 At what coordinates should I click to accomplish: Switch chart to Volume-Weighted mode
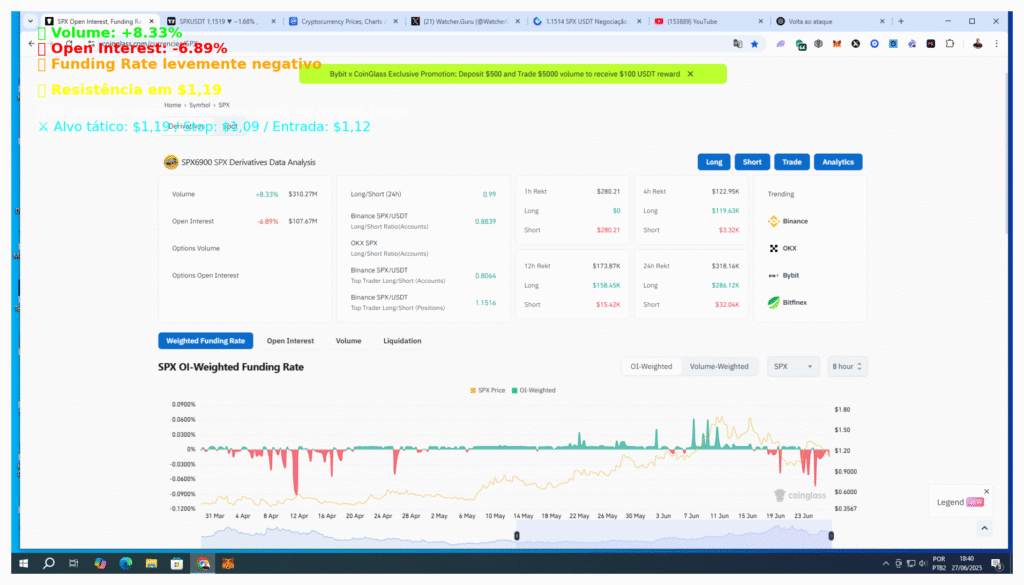click(718, 367)
